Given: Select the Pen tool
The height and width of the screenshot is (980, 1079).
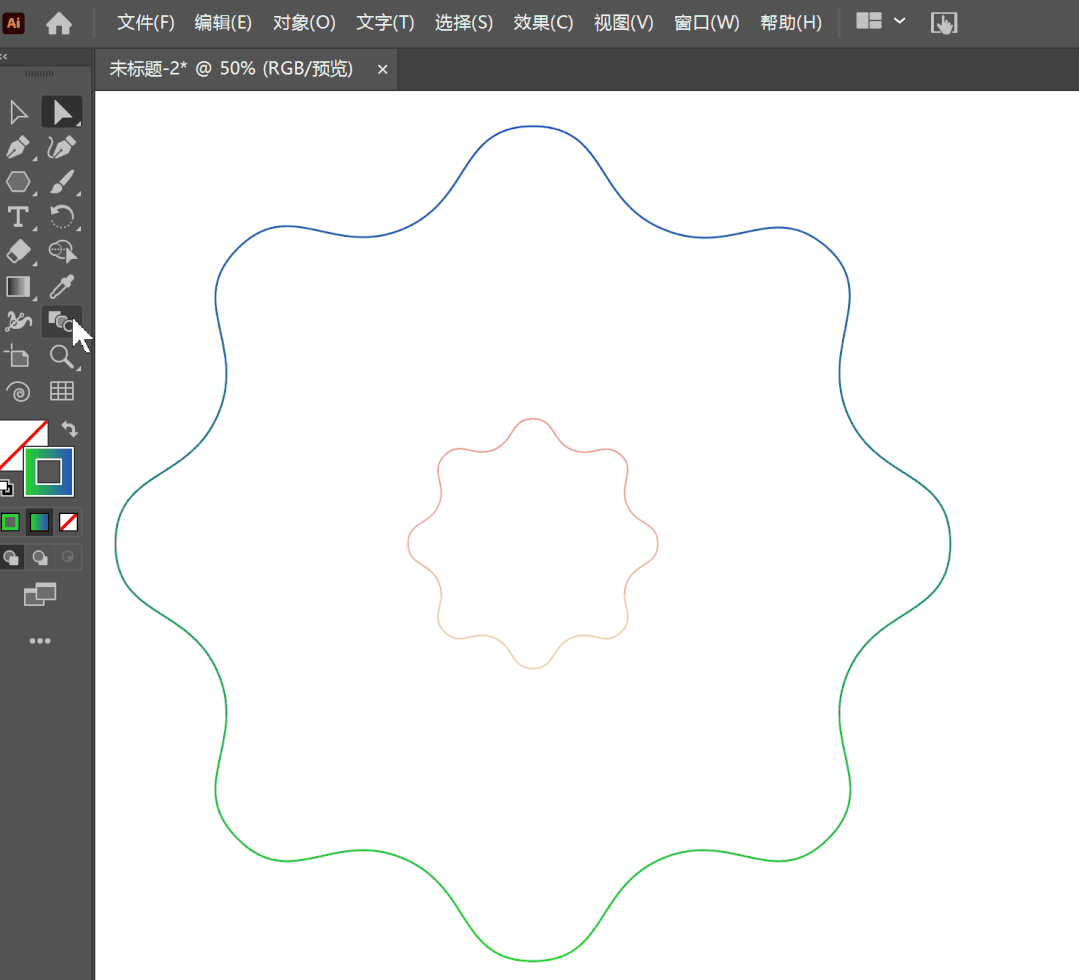Looking at the screenshot, I should coord(19,147).
